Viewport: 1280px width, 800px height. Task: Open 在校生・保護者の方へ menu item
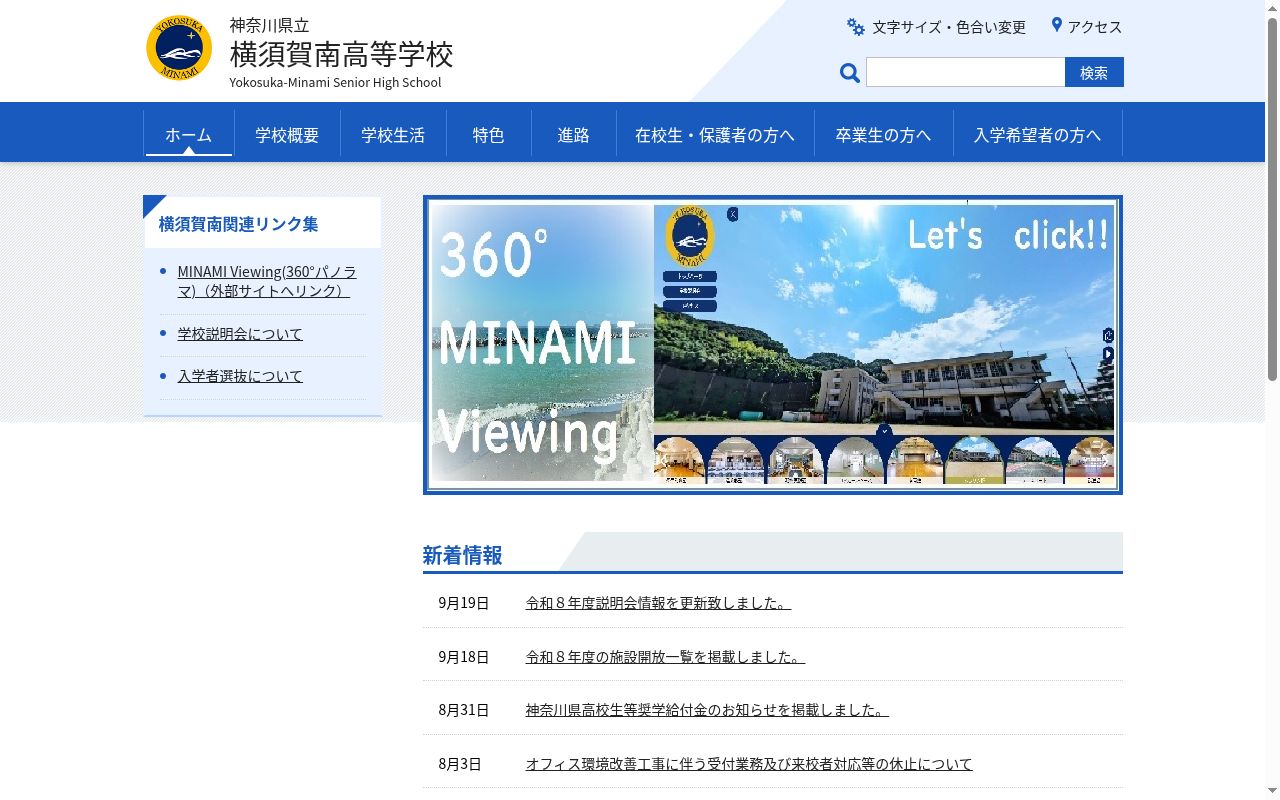(715, 134)
